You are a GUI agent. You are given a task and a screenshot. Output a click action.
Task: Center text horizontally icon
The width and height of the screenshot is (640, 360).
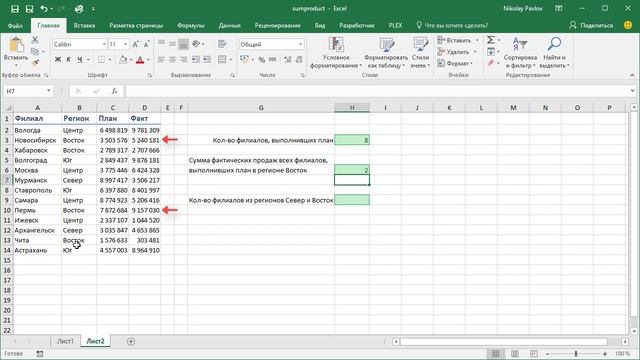click(x=173, y=60)
